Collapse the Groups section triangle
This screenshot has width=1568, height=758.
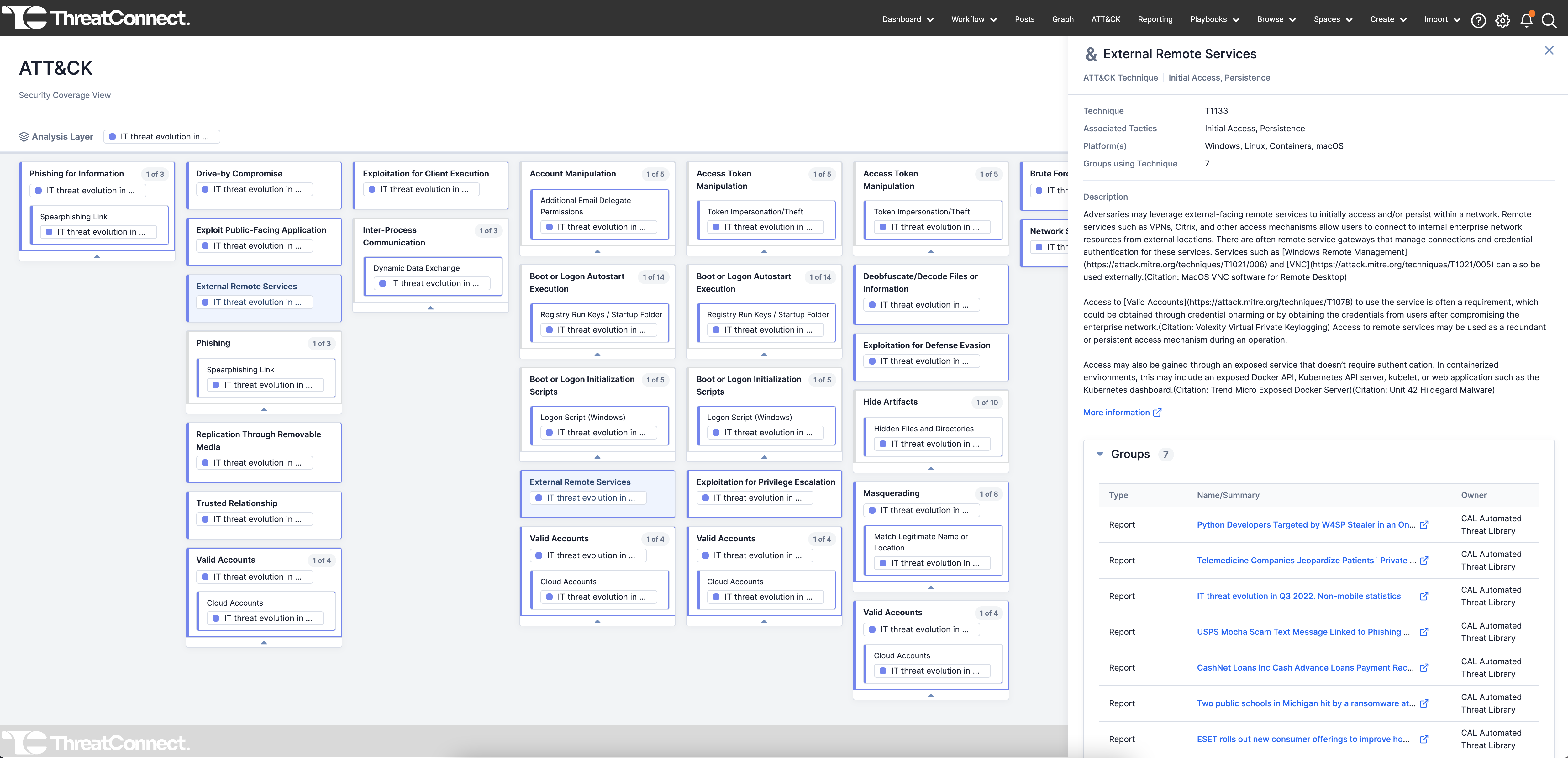(x=1099, y=454)
